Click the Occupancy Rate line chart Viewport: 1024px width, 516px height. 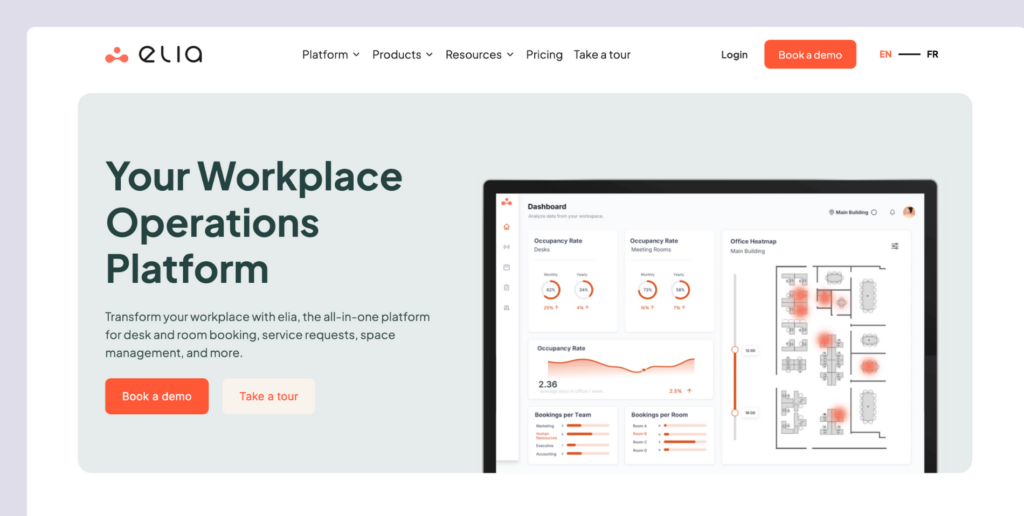click(620, 366)
